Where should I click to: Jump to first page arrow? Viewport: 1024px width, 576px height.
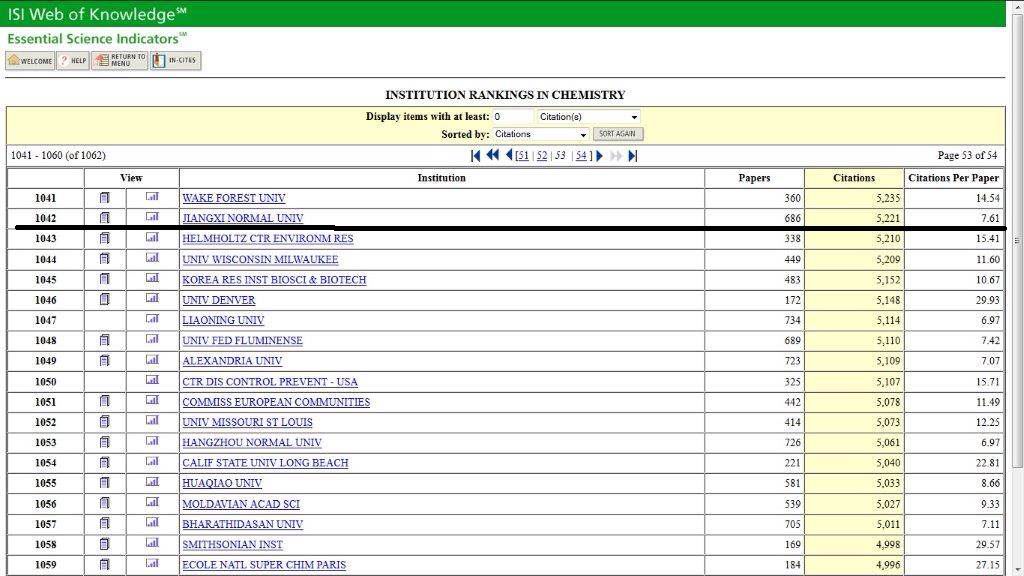coord(475,156)
